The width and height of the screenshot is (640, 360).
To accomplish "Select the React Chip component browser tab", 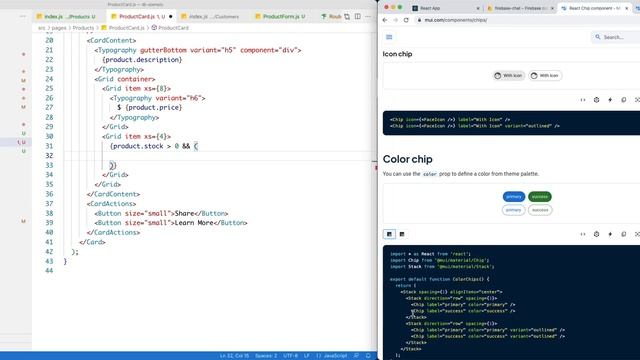I will [595, 8].
